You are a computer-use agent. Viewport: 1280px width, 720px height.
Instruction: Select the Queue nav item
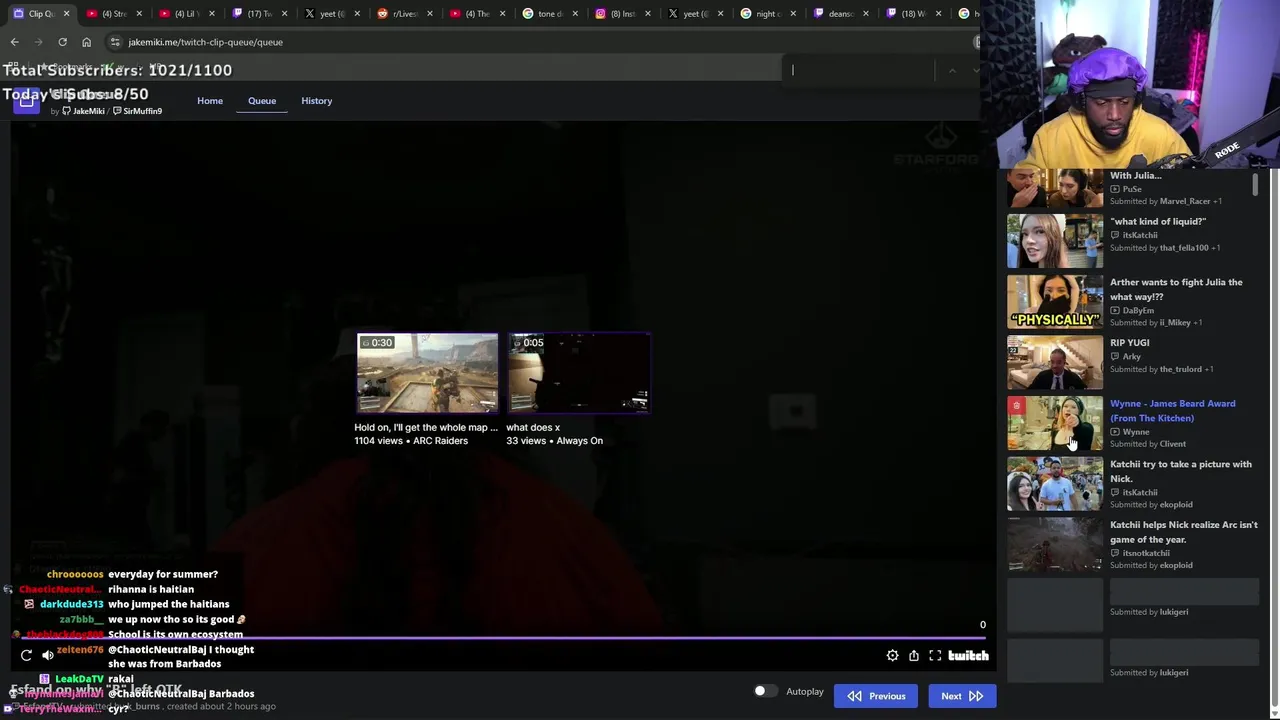[x=262, y=101]
